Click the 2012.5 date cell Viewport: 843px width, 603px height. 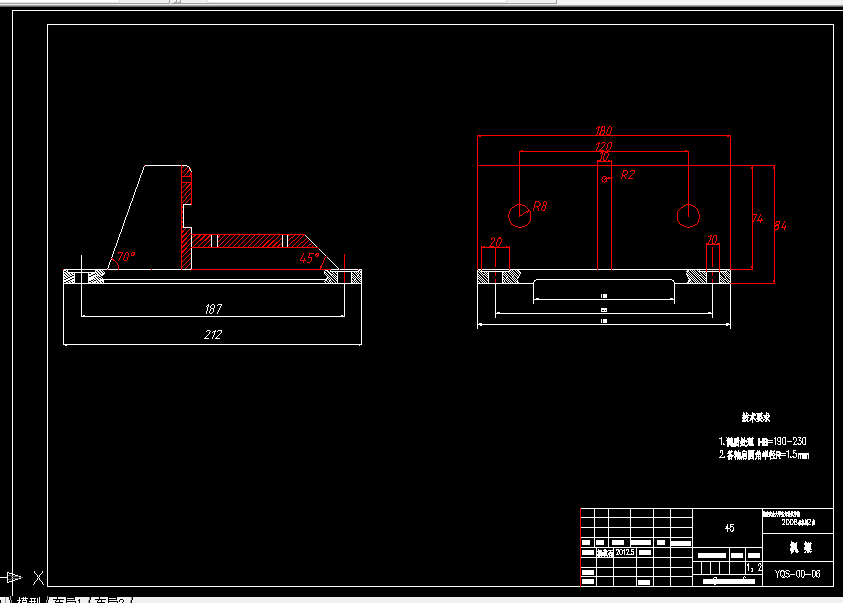coord(625,552)
